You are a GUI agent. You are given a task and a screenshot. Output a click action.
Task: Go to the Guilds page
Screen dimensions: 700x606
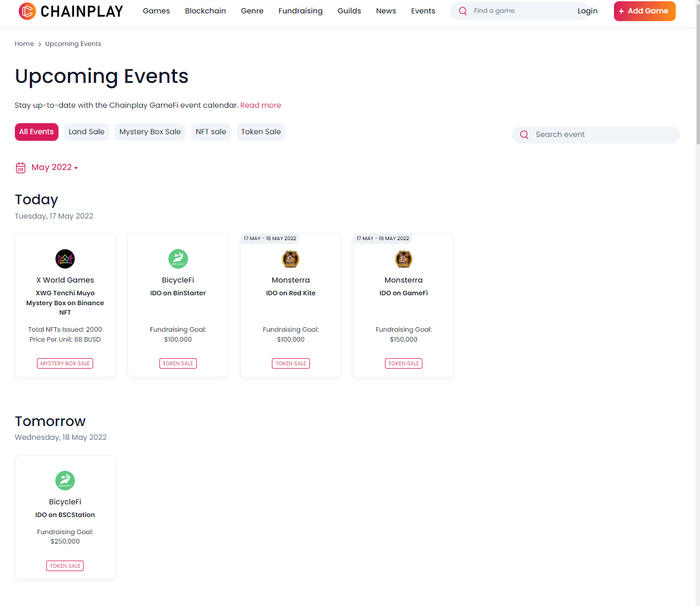pyautogui.click(x=349, y=11)
